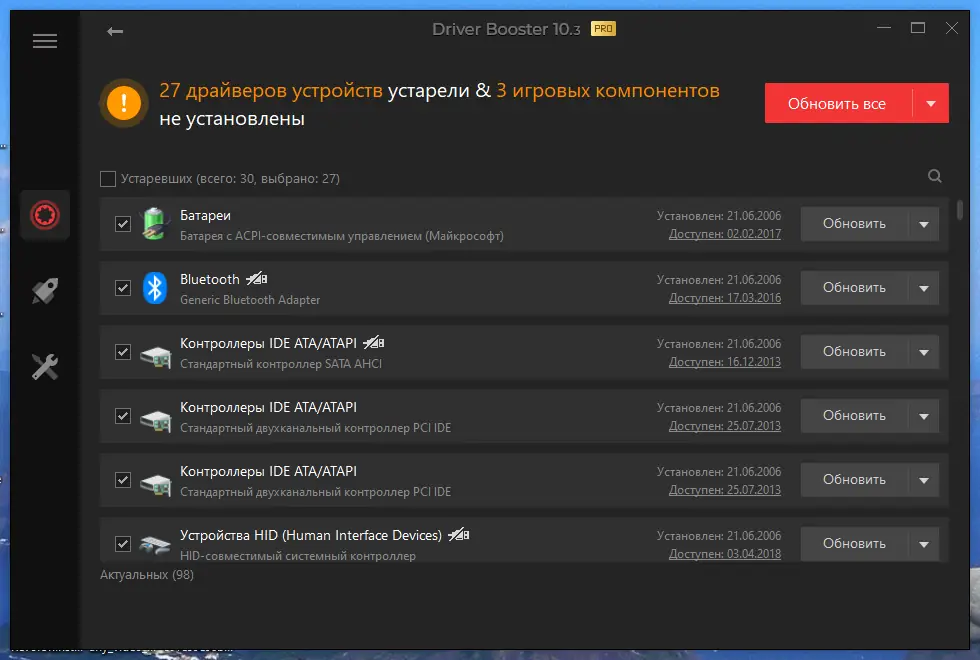
Task: Click the Bluetooth device icon
Action: [x=154, y=287]
